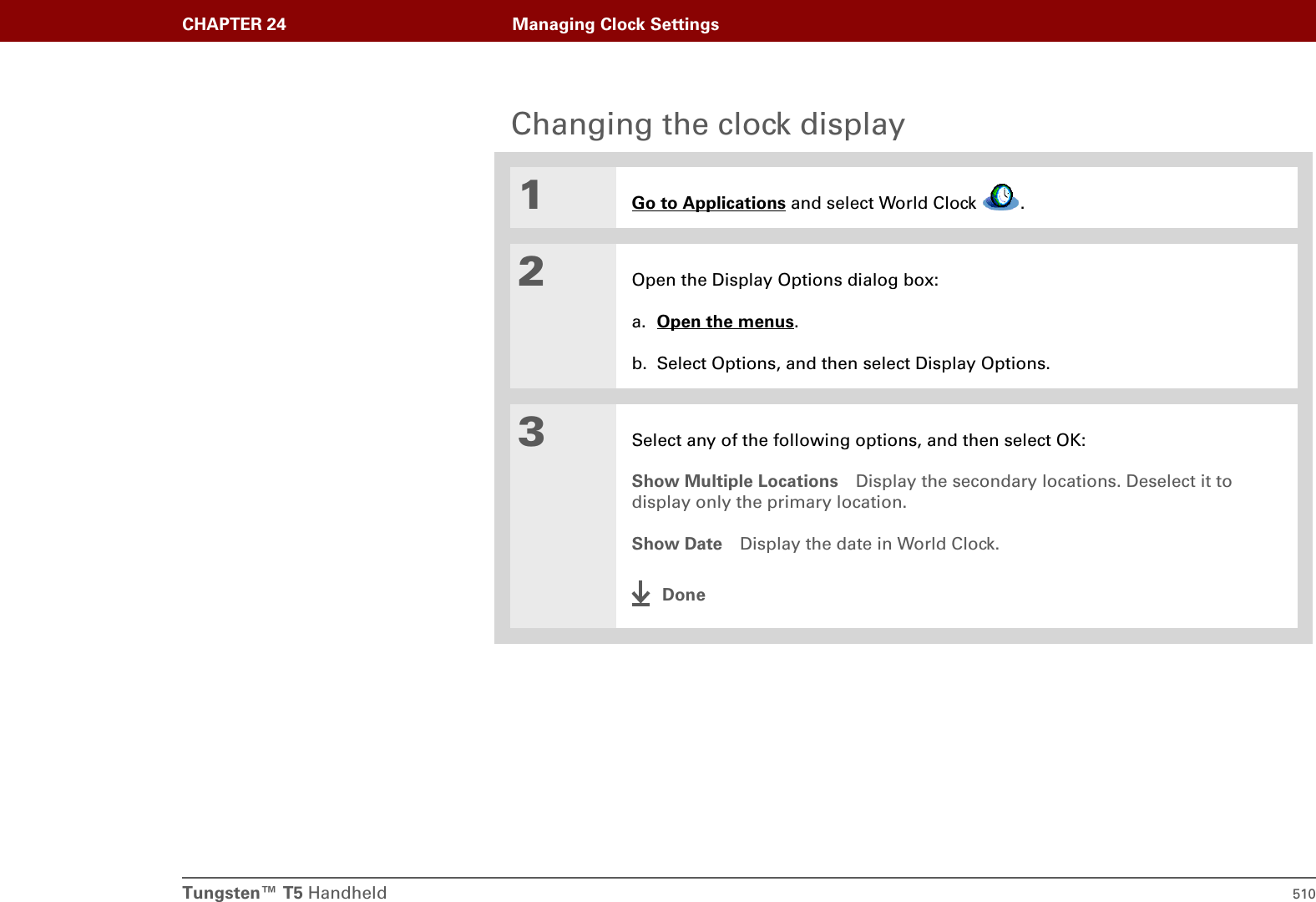Click the Tungsten T5 Handheld footer text
This screenshot has height=902, width=1316.
(285, 892)
